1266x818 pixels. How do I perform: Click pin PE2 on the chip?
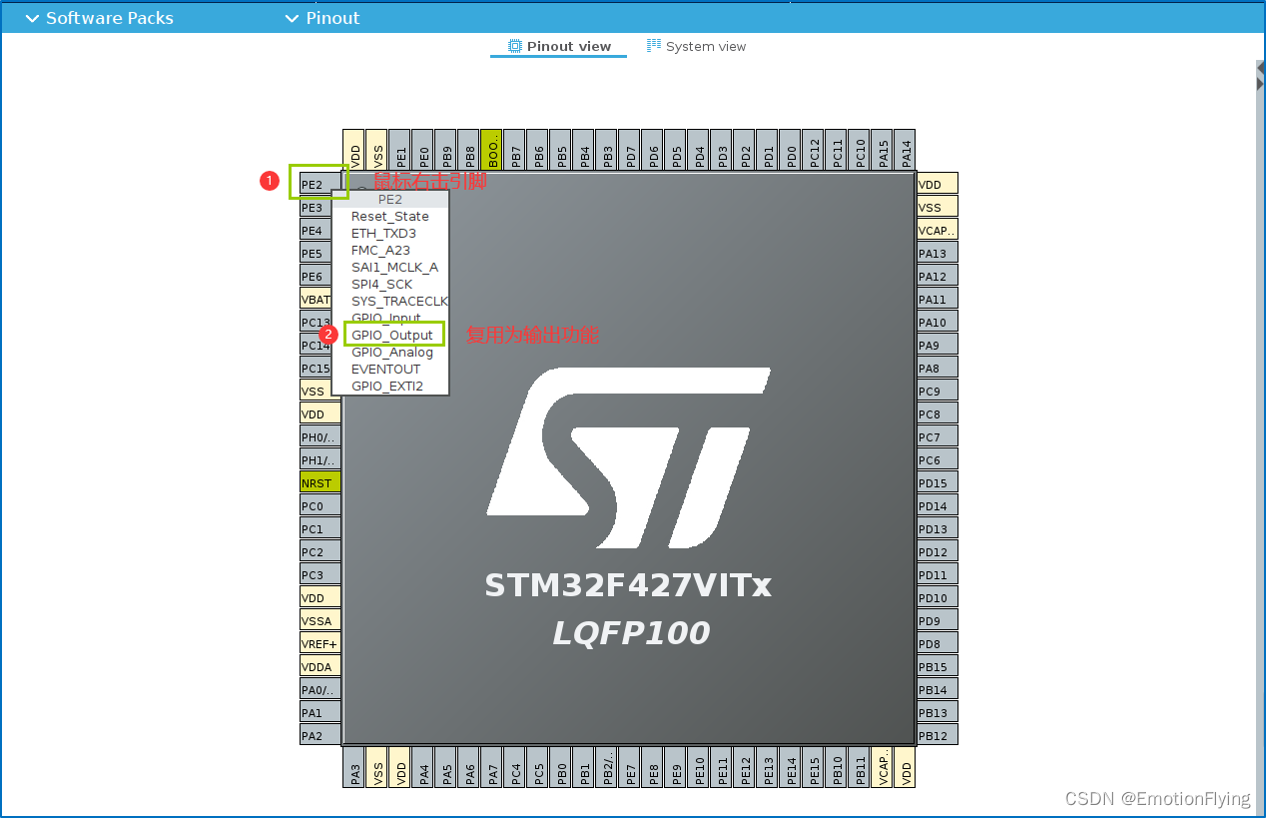(x=317, y=183)
